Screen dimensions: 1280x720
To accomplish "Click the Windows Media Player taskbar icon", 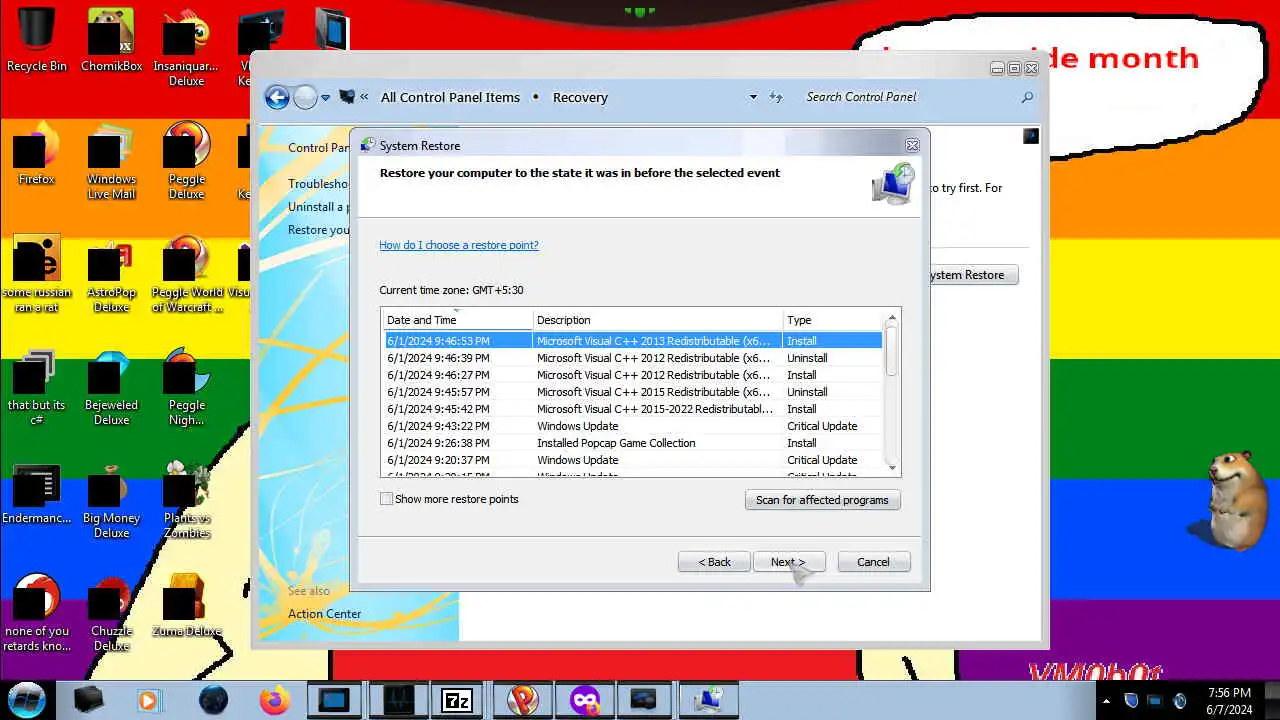I will 148,700.
